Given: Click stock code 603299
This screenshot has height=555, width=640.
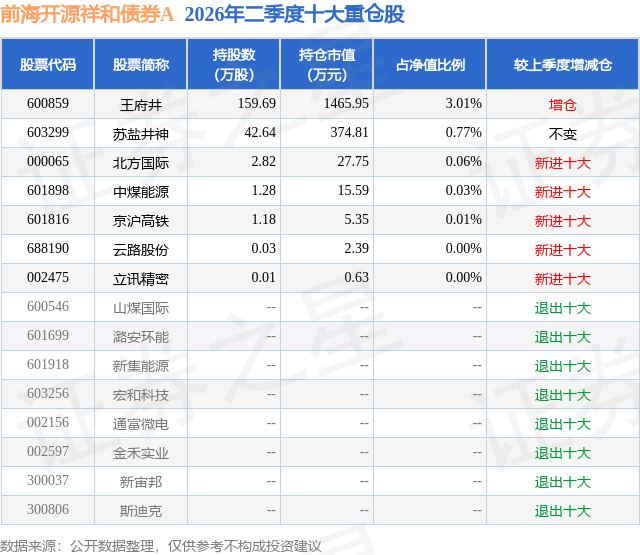Looking at the screenshot, I should click(x=48, y=132).
